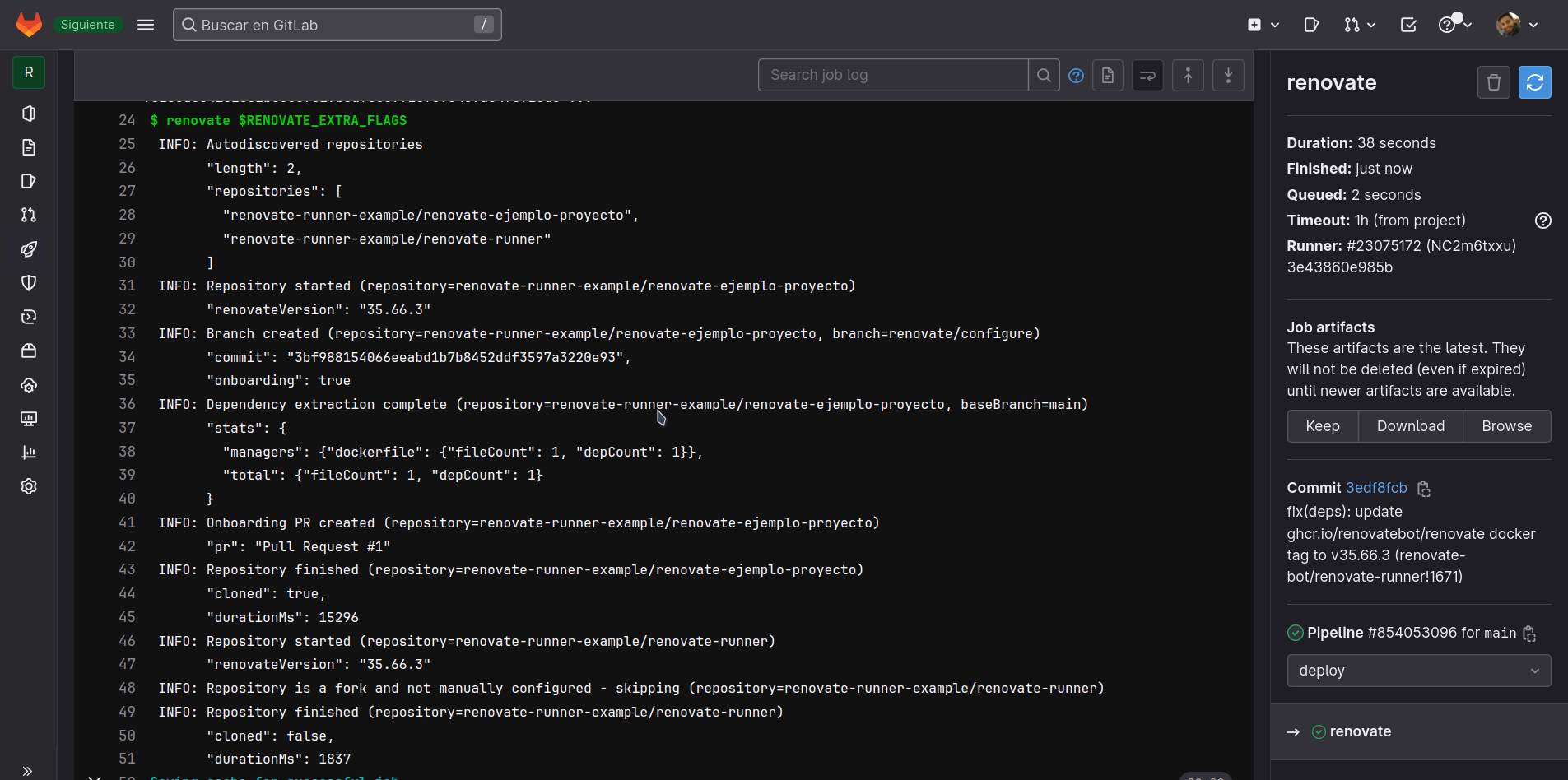The image size is (1568, 780).
Task: Copy the commit SHA
Action: point(1424,489)
